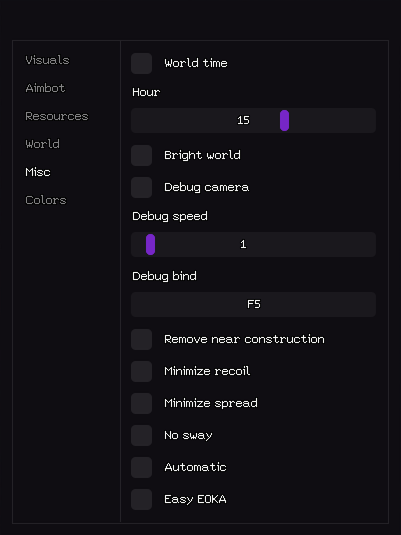Toggle the Minimize spread checkbox
The image size is (401, 535).
[141, 403]
